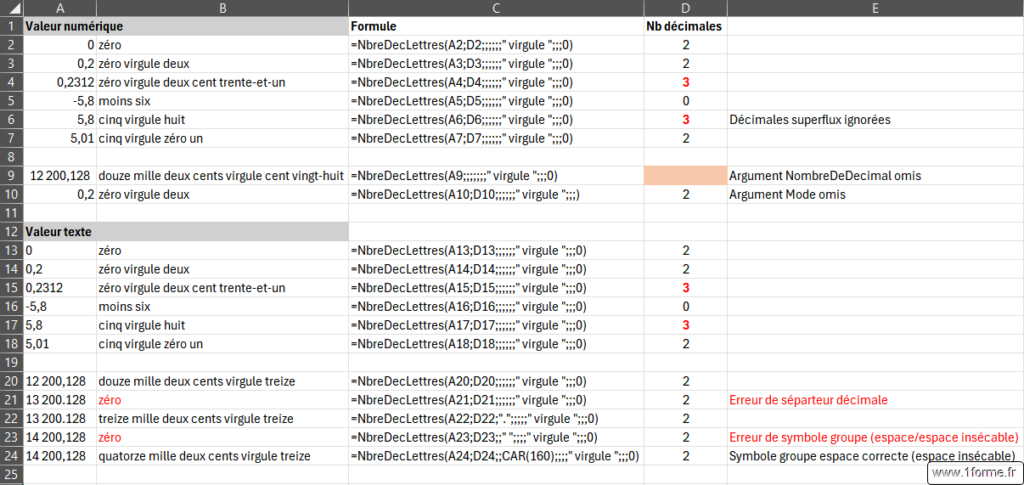Select 'zéro virgule deux' in row 10
The height and width of the screenshot is (485, 1024).
(x=223, y=195)
